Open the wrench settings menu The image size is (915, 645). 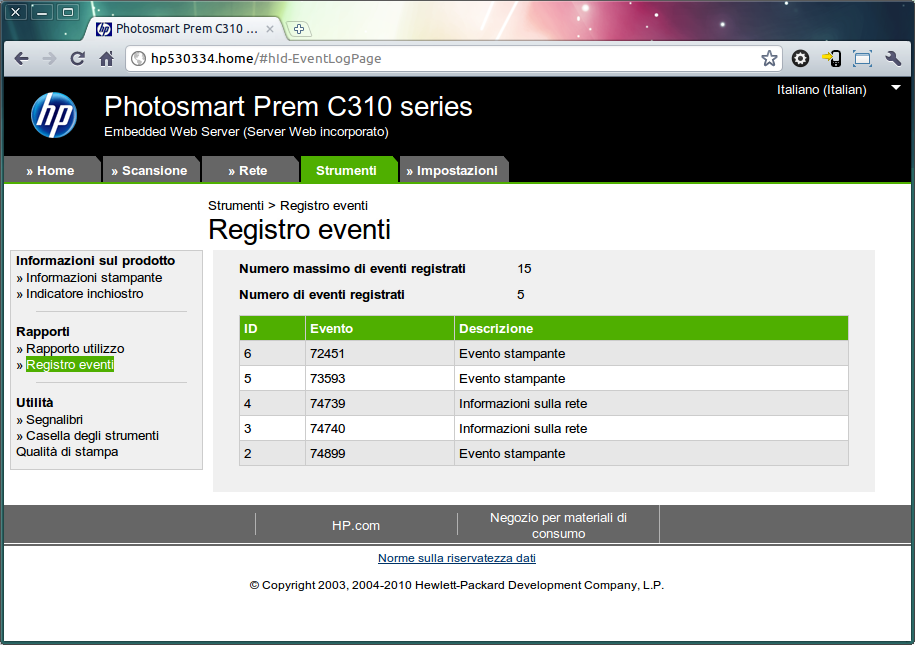pos(893,58)
